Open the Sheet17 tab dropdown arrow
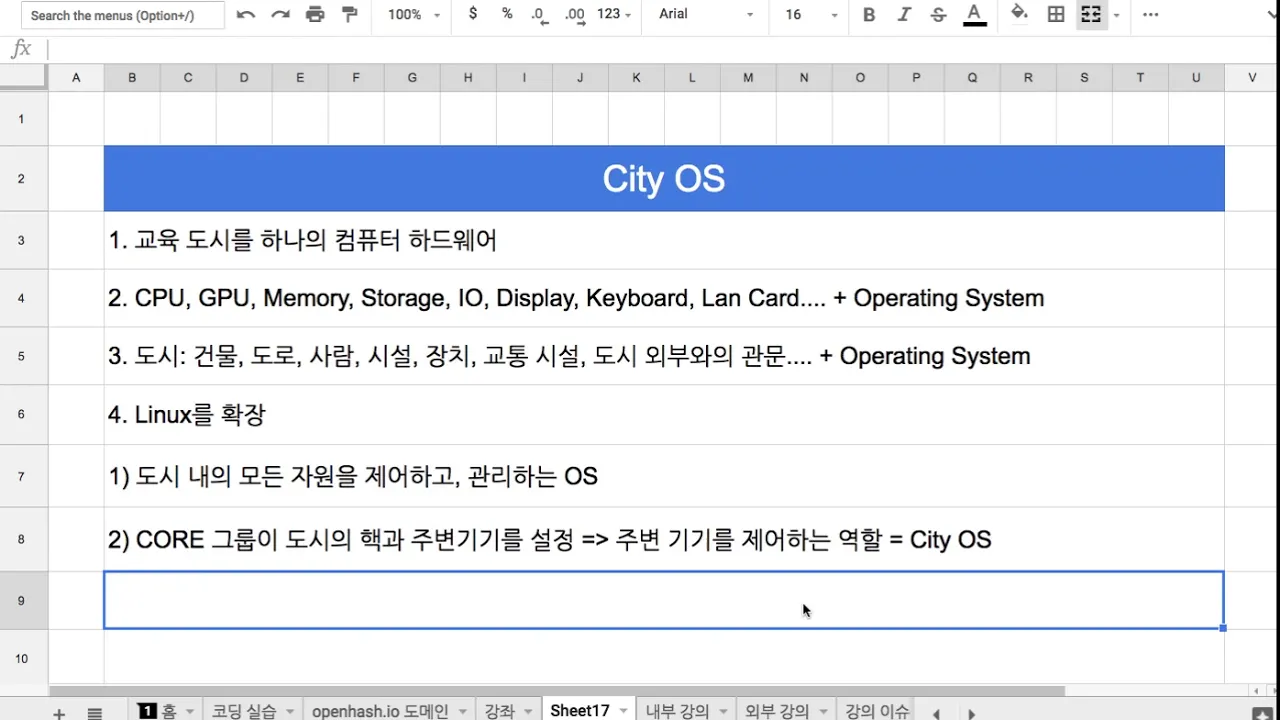Image resolution: width=1280 pixels, height=720 pixels. click(x=623, y=712)
